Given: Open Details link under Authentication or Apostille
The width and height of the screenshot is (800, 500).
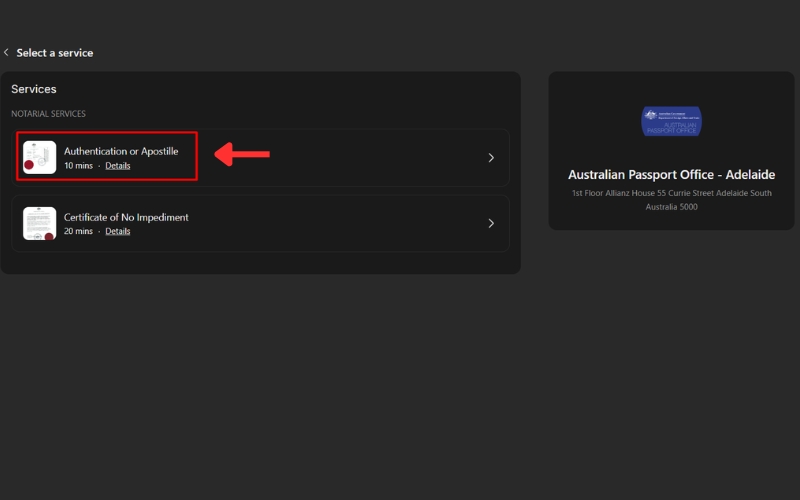Looking at the screenshot, I should 118,166.
